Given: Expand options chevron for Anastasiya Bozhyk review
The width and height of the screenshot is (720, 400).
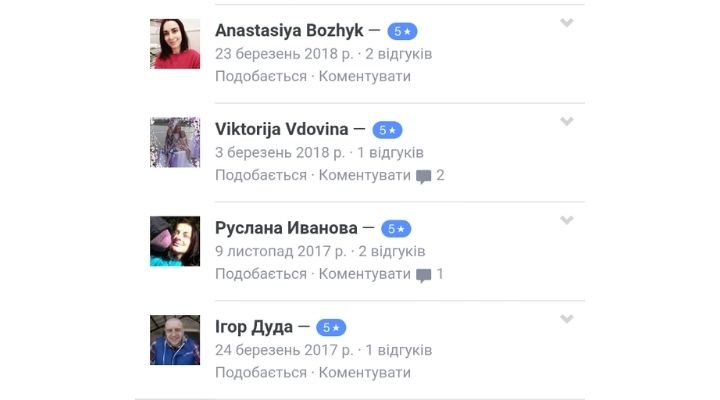Looking at the screenshot, I should [x=567, y=23].
